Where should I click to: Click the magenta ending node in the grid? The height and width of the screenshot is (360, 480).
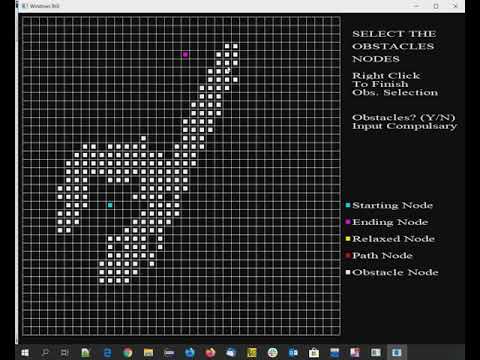[x=185, y=54]
